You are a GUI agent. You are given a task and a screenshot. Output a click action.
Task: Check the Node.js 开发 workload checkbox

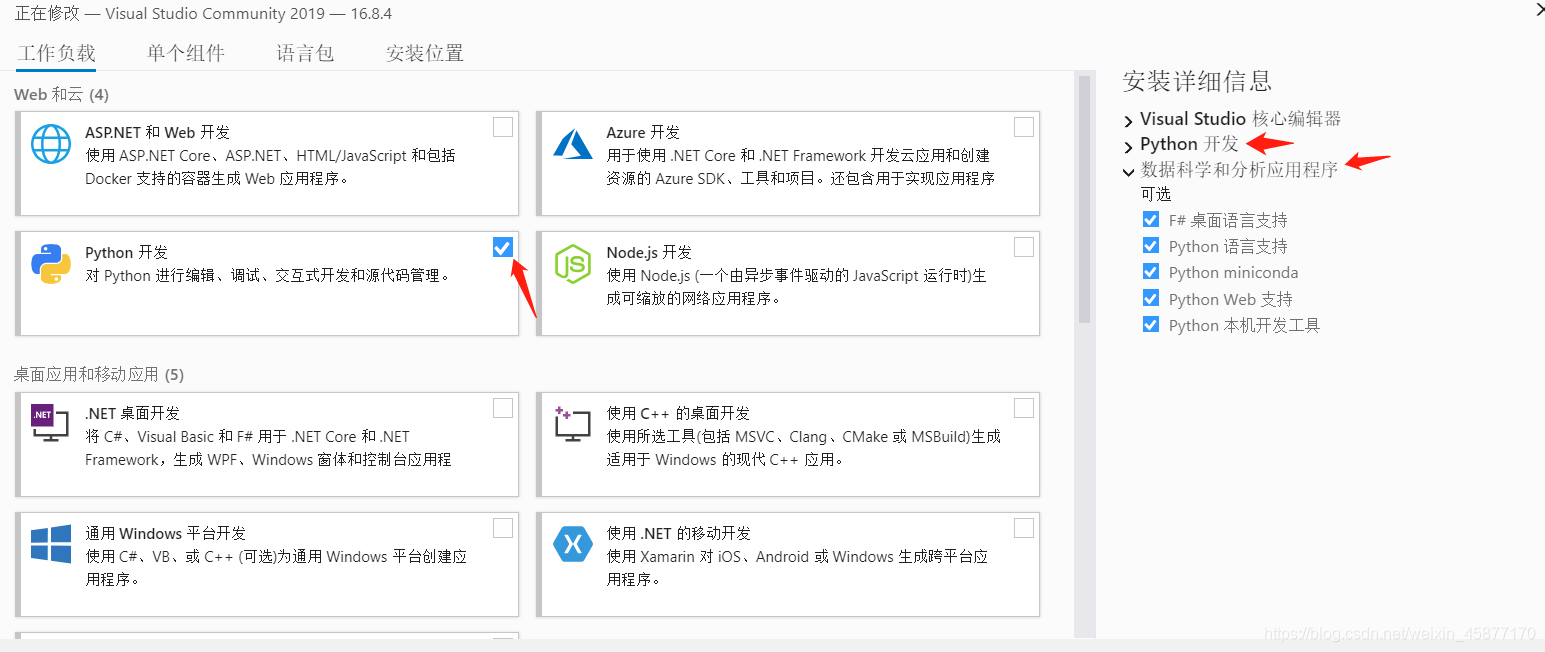(x=1024, y=247)
